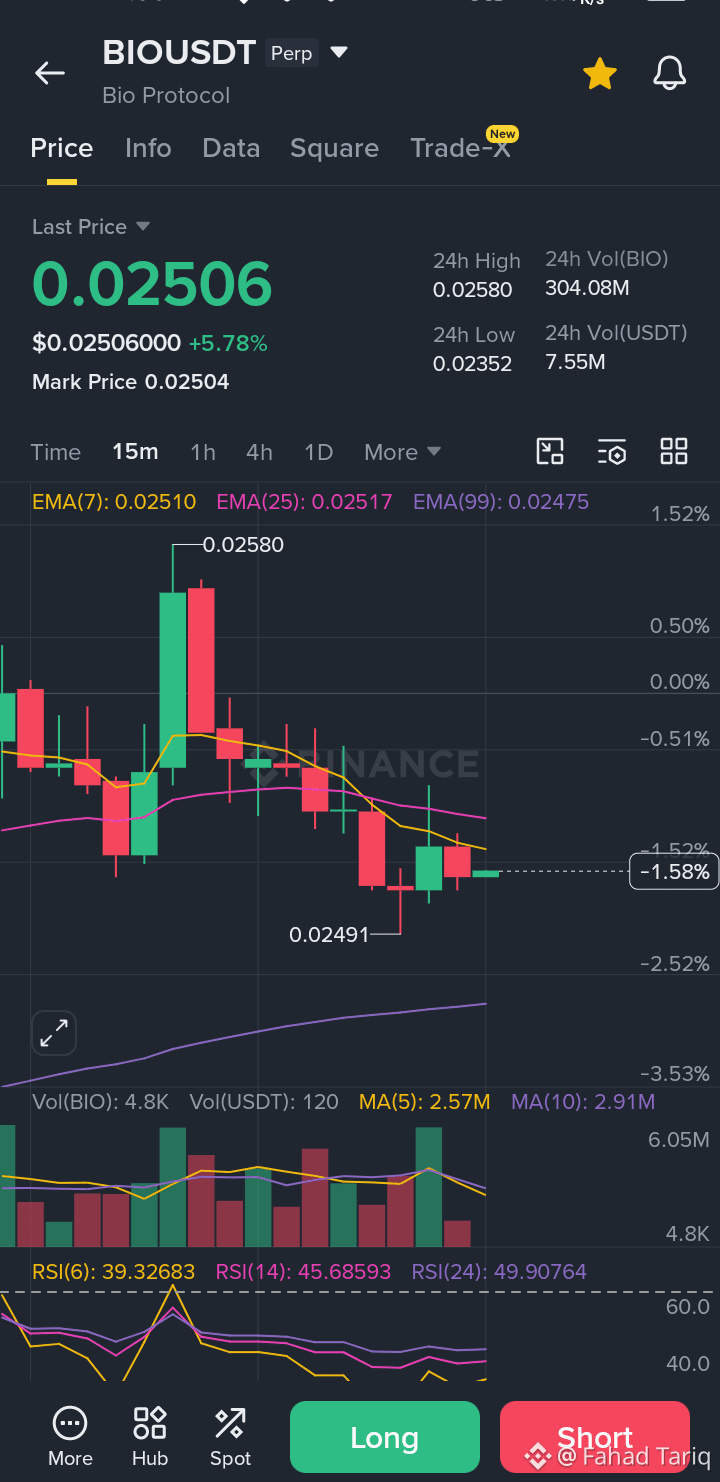Tap the EMA(7): 0.02510 label
Viewport: 720px width, 1482px height.
pos(114,502)
